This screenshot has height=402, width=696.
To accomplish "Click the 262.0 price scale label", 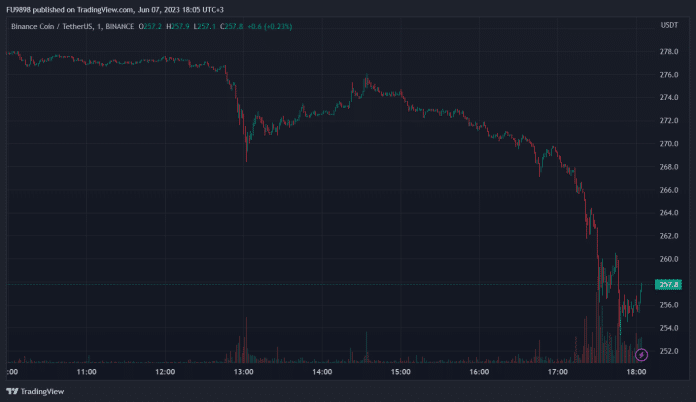I will [x=669, y=237].
